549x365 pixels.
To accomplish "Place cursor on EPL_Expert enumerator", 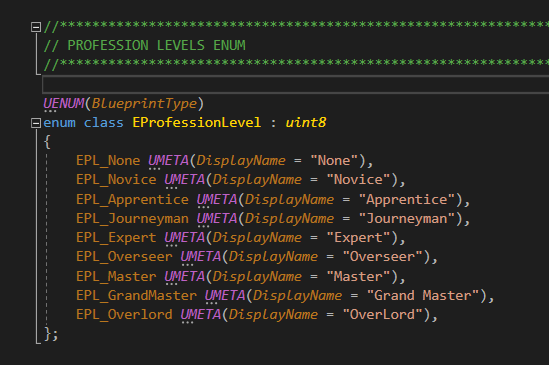I will click(116, 237).
